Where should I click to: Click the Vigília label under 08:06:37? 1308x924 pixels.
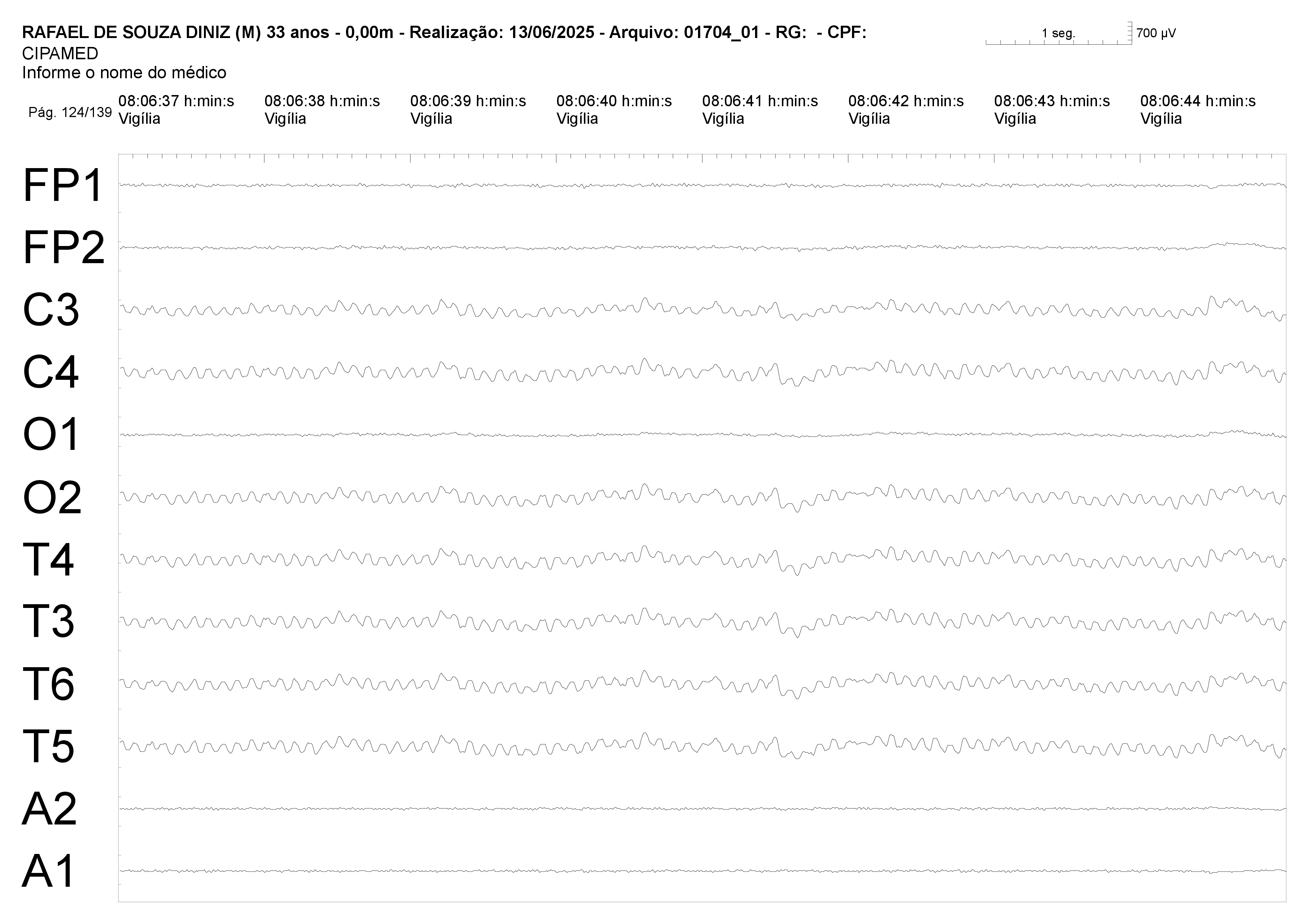[x=139, y=119]
